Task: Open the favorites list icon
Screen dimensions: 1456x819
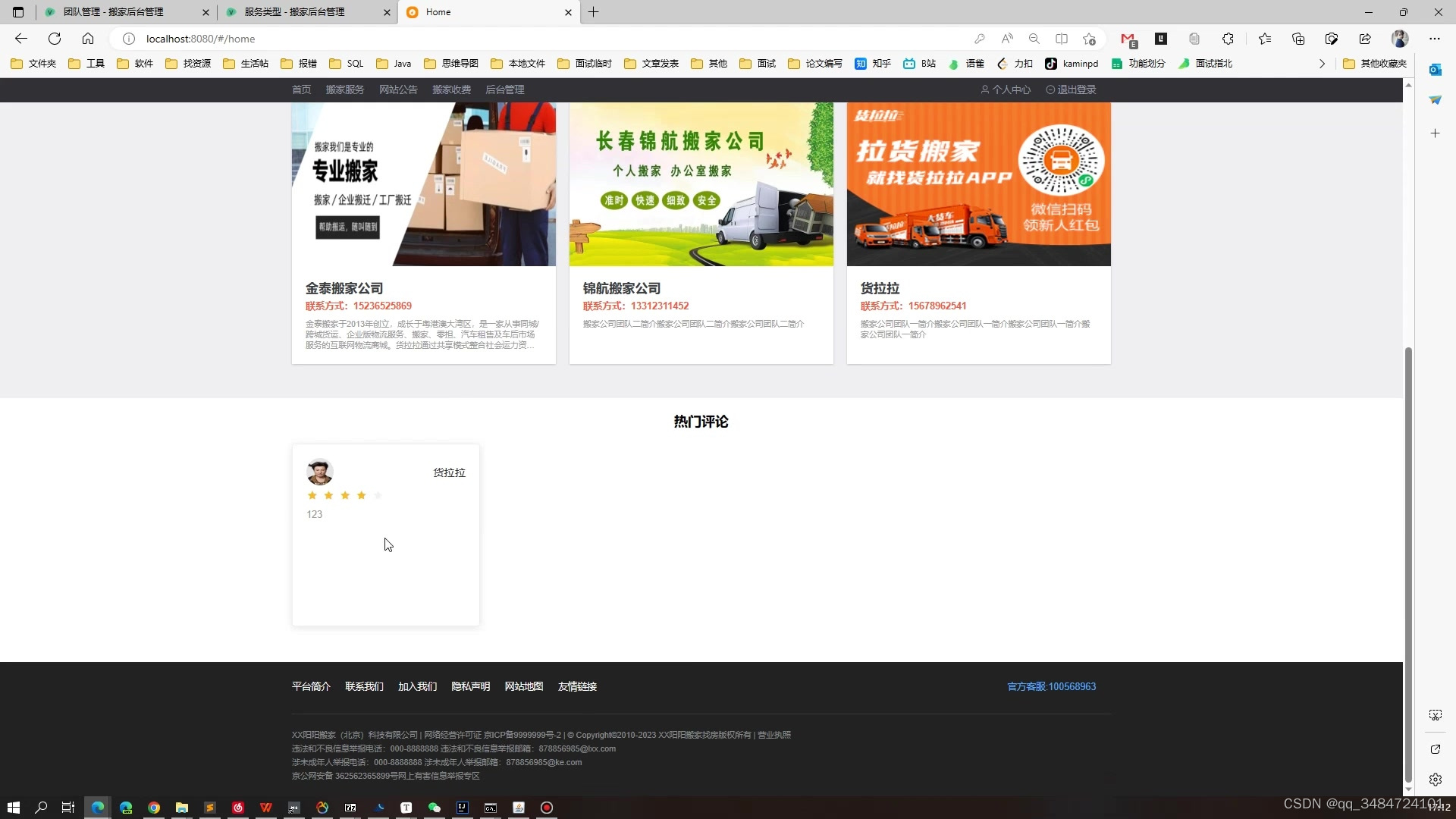Action: click(x=1265, y=39)
